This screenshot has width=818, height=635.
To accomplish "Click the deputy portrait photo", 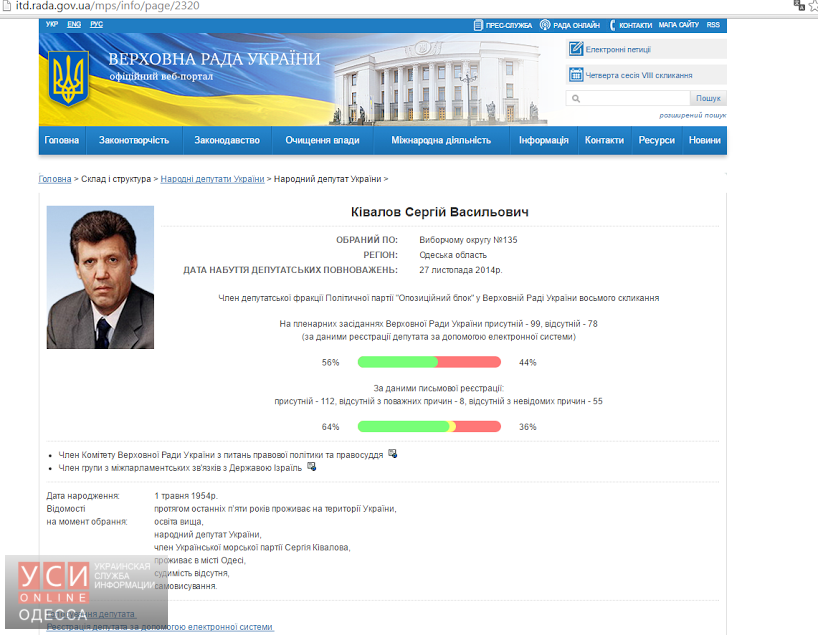I will click(x=100, y=277).
